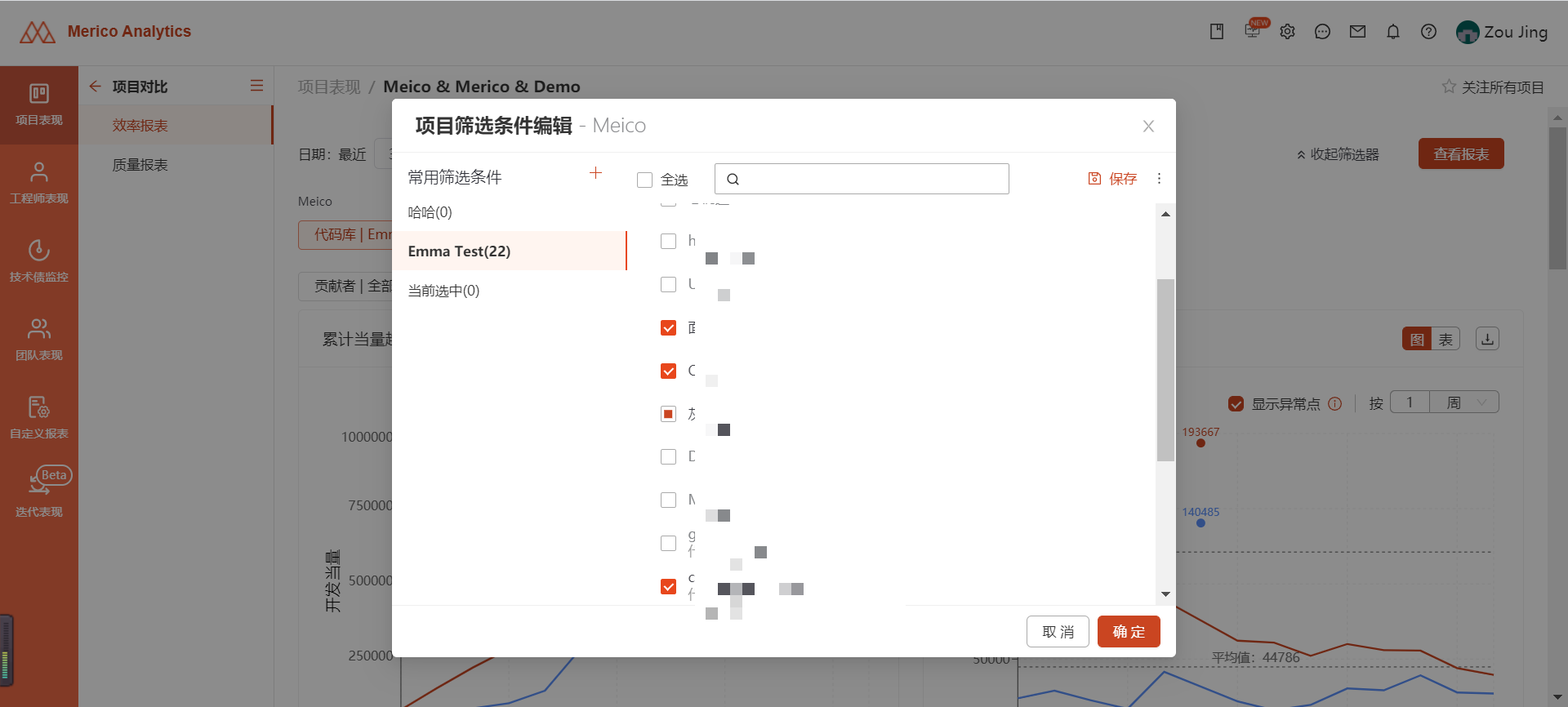Switch to chart view 图
The height and width of the screenshot is (707, 1568).
1417,339
